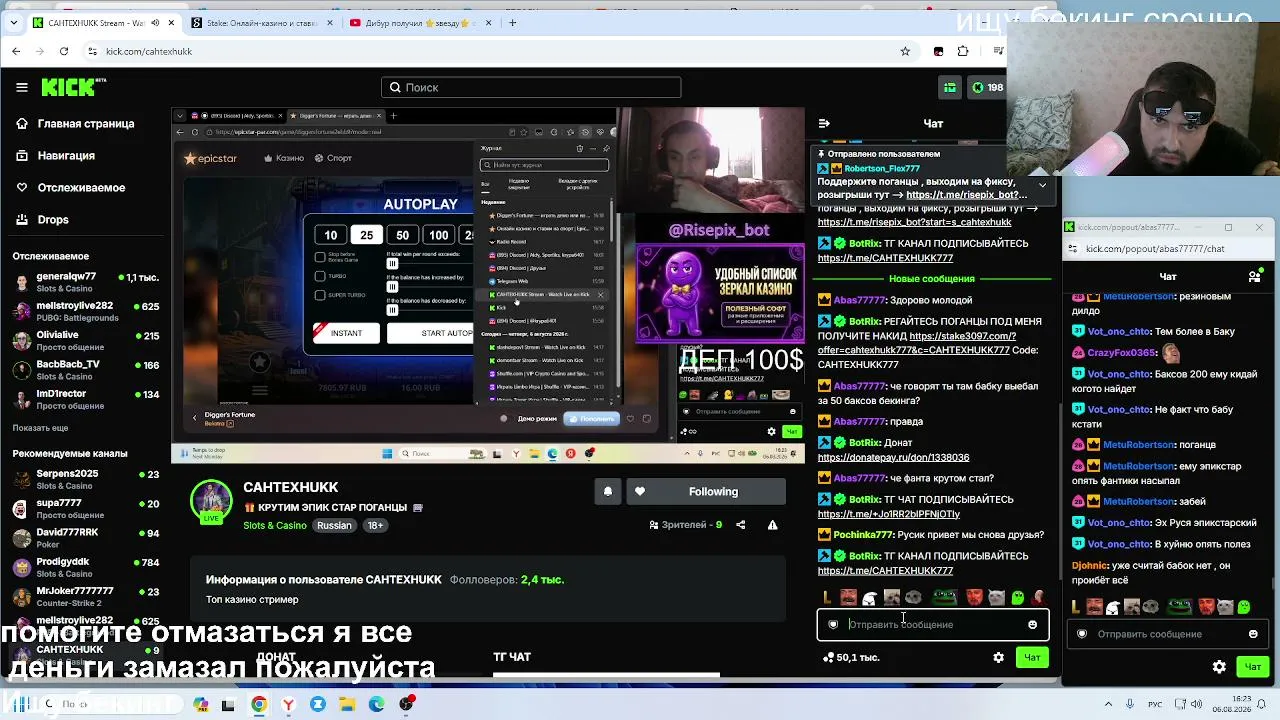Open chat identity shield in main input

click(833, 625)
